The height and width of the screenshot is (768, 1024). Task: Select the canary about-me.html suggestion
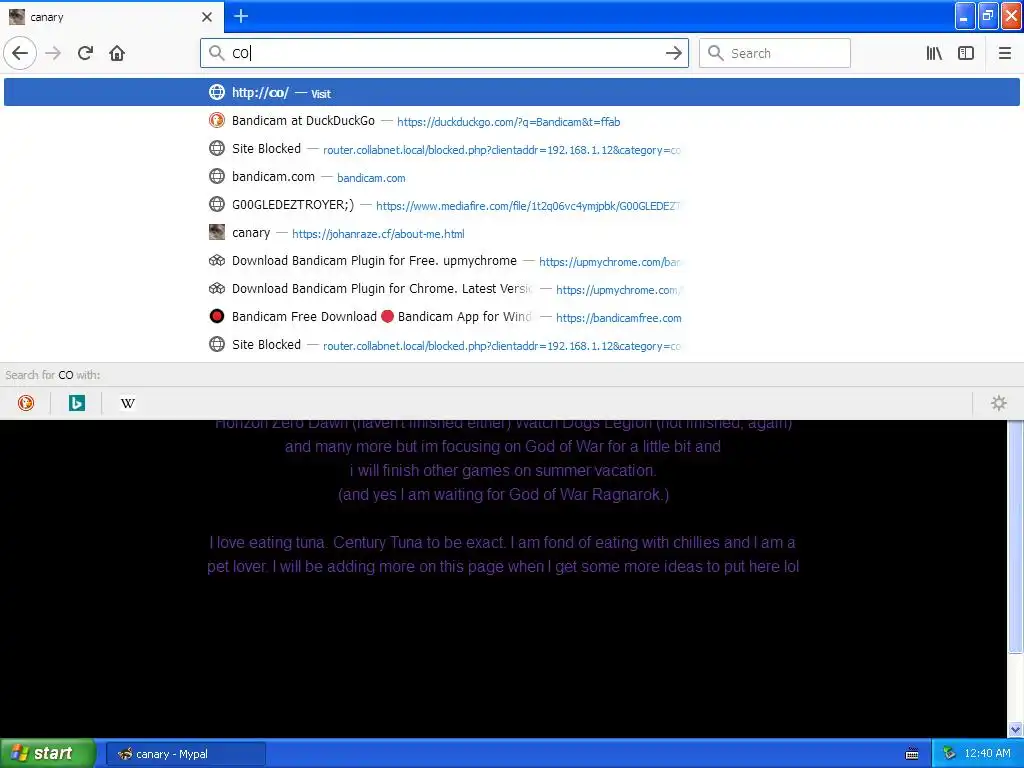(x=512, y=233)
